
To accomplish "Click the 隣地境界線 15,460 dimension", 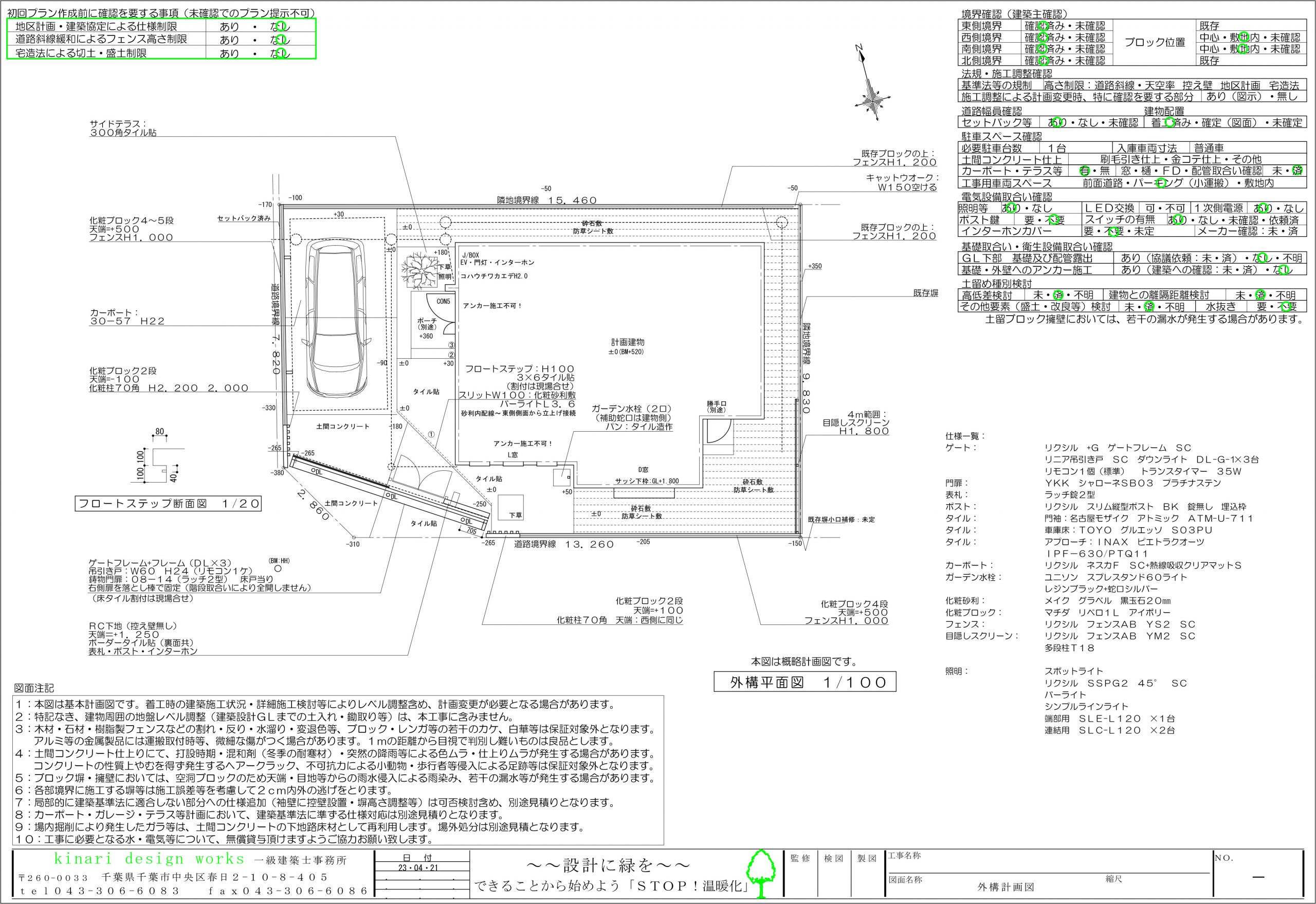I will (546, 200).
